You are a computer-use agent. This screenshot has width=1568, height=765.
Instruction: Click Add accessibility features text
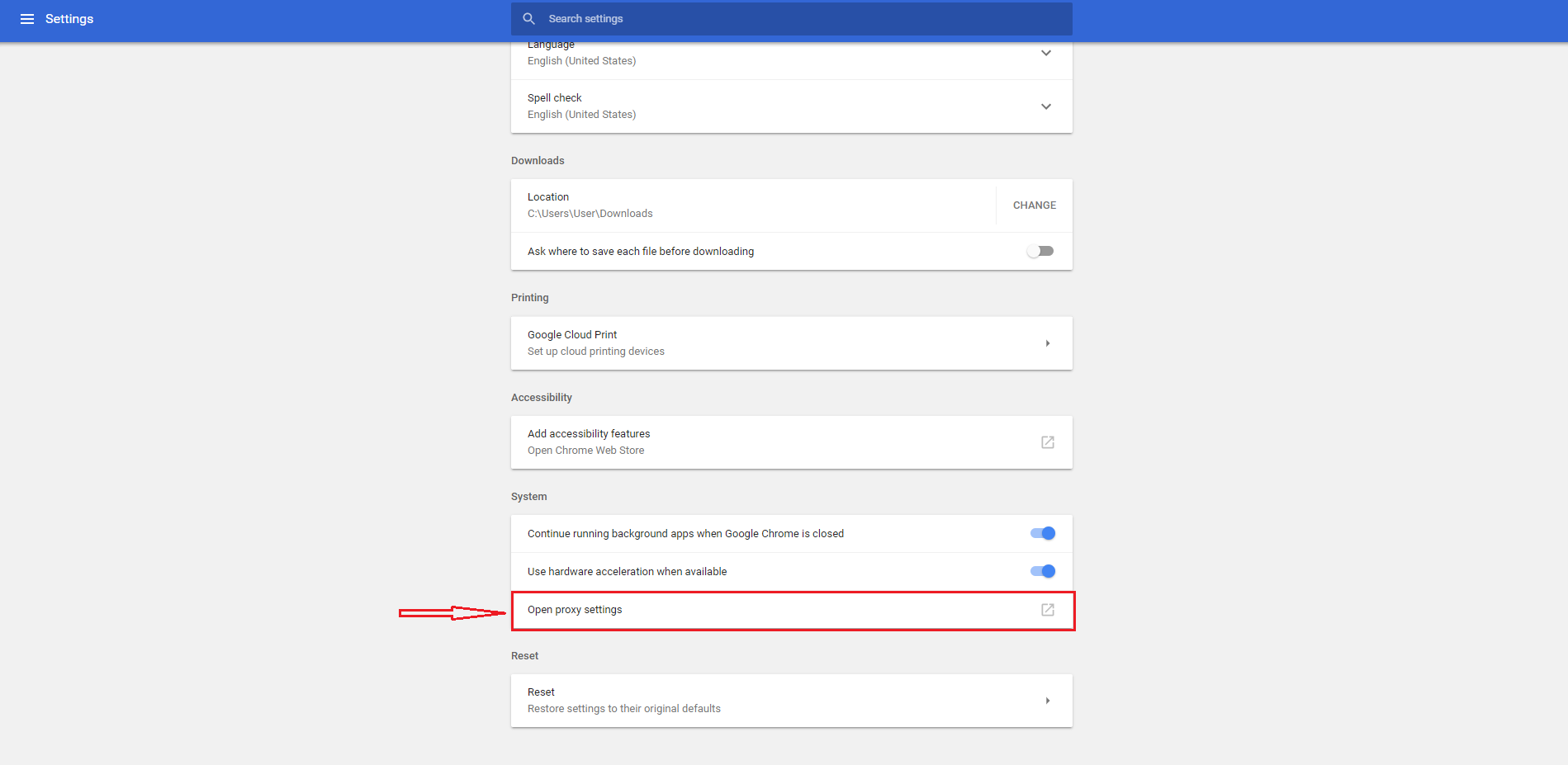(x=589, y=434)
